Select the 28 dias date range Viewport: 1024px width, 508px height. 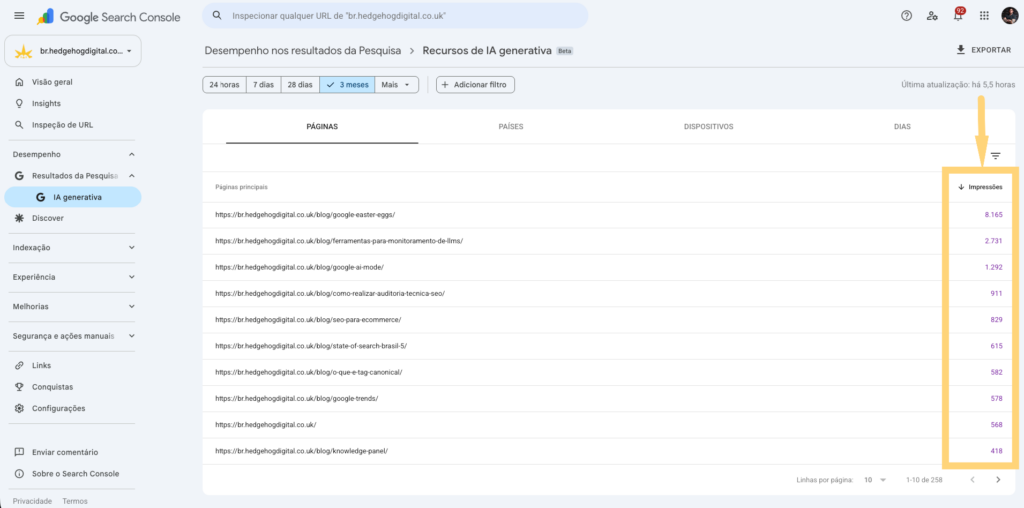pos(300,85)
